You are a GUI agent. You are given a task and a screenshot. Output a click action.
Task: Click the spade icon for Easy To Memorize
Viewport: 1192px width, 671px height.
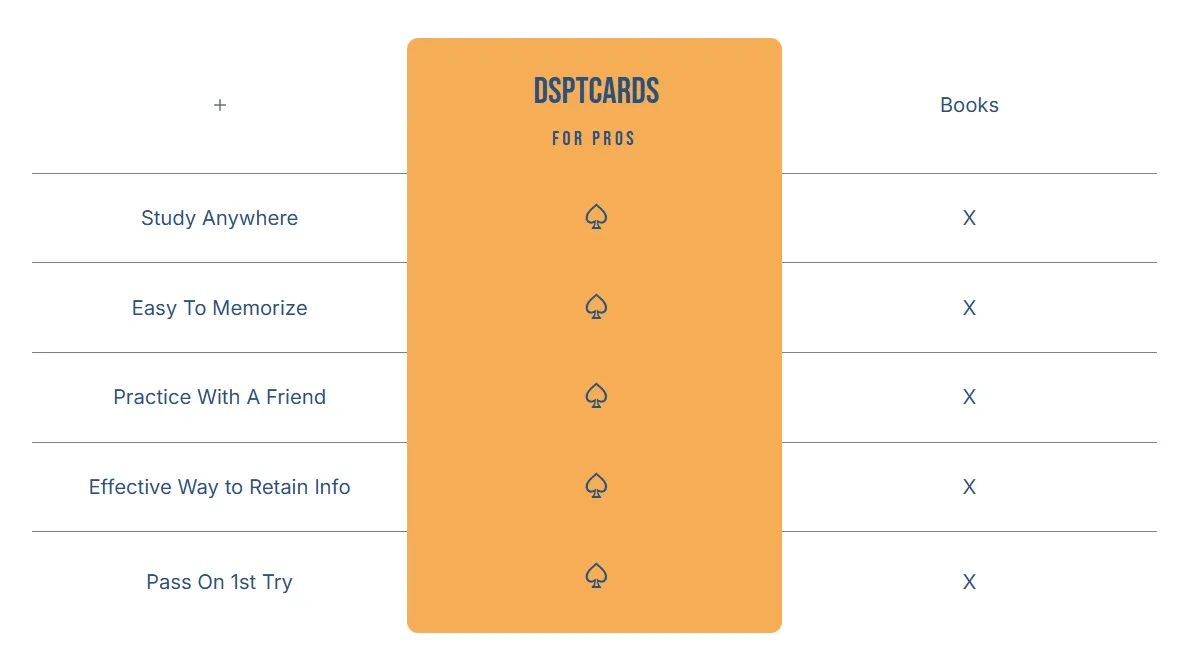point(596,306)
